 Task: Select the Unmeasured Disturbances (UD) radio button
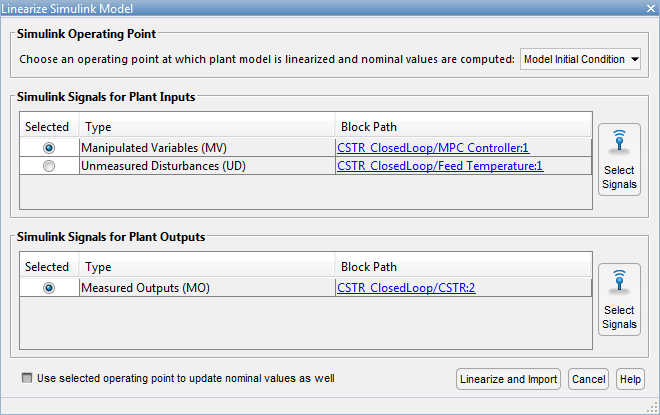click(x=49, y=166)
